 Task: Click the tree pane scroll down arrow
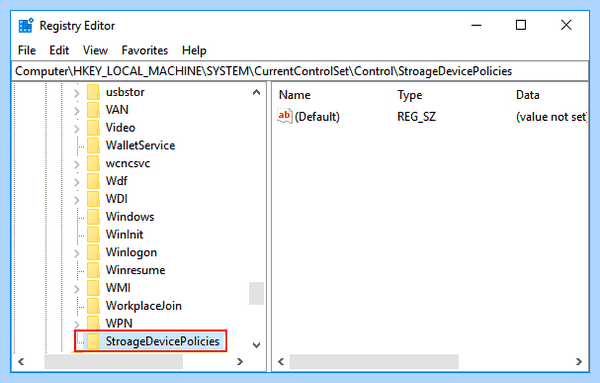pos(256,345)
